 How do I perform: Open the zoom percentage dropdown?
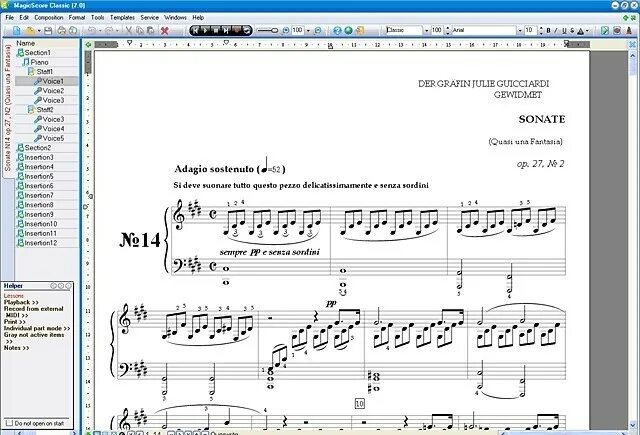point(308,31)
